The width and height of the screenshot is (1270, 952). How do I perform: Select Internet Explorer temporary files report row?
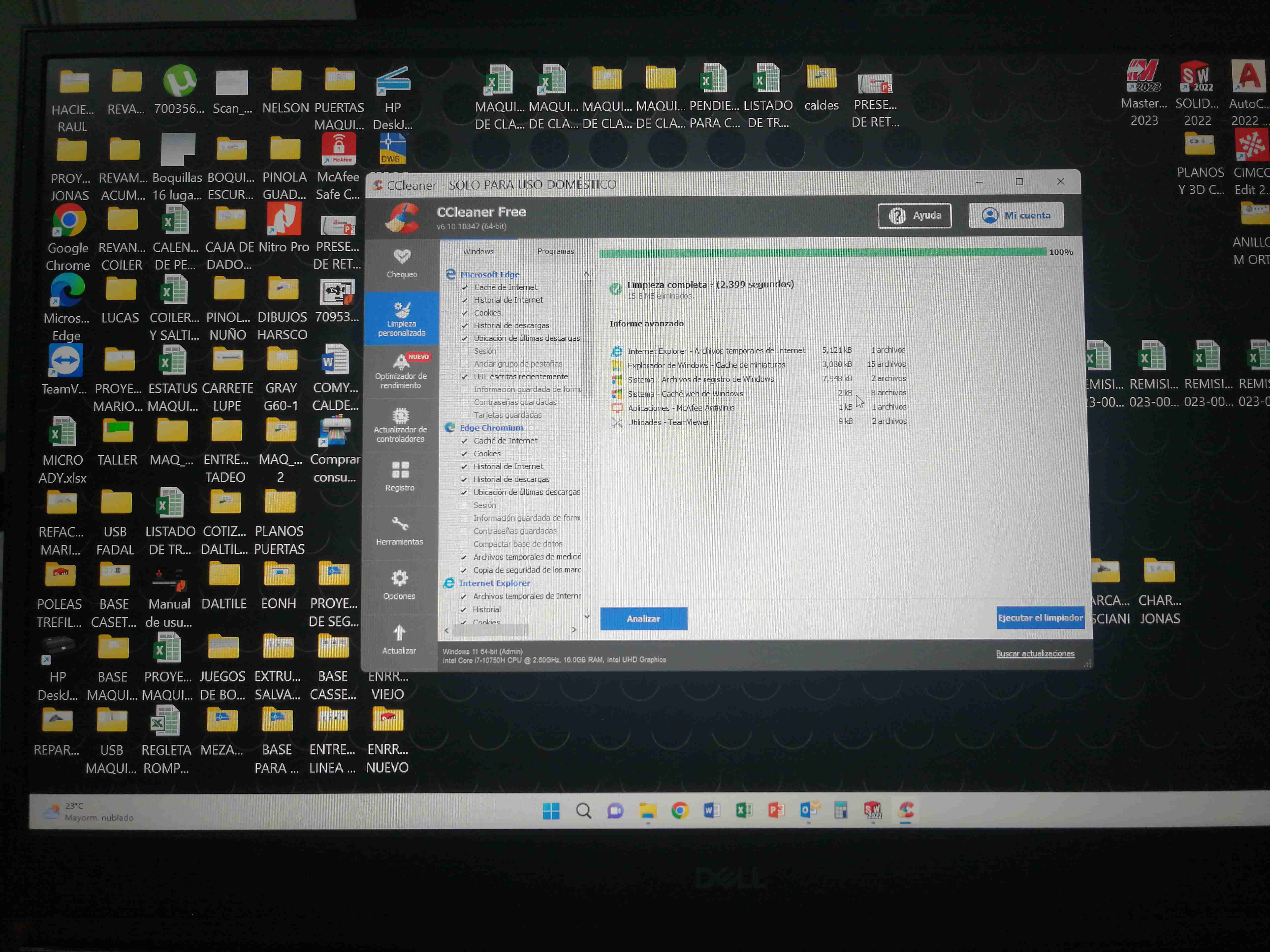pos(759,351)
